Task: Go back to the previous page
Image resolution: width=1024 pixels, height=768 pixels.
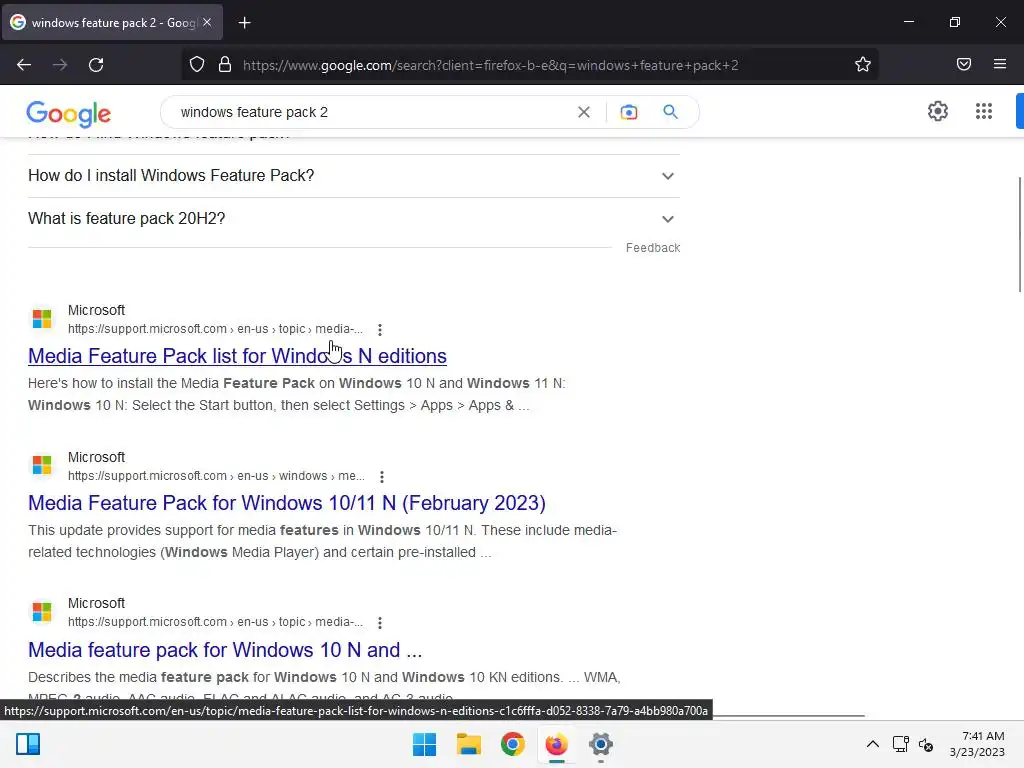Action: click(x=24, y=65)
